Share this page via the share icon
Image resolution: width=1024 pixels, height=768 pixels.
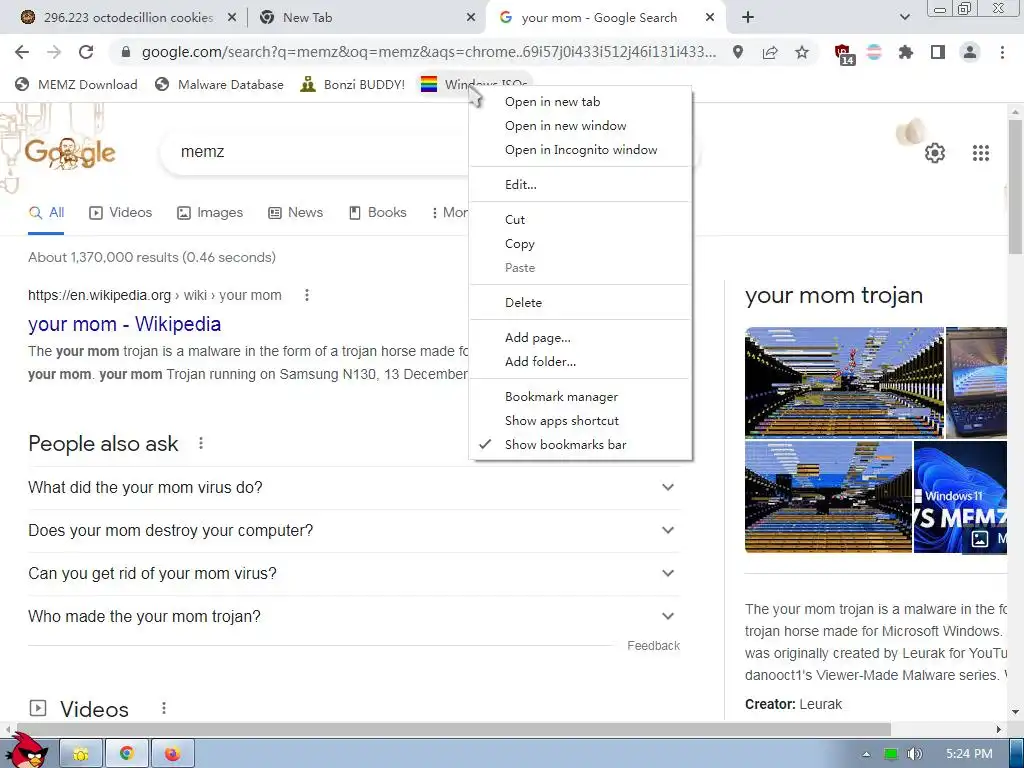pyautogui.click(x=770, y=52)
